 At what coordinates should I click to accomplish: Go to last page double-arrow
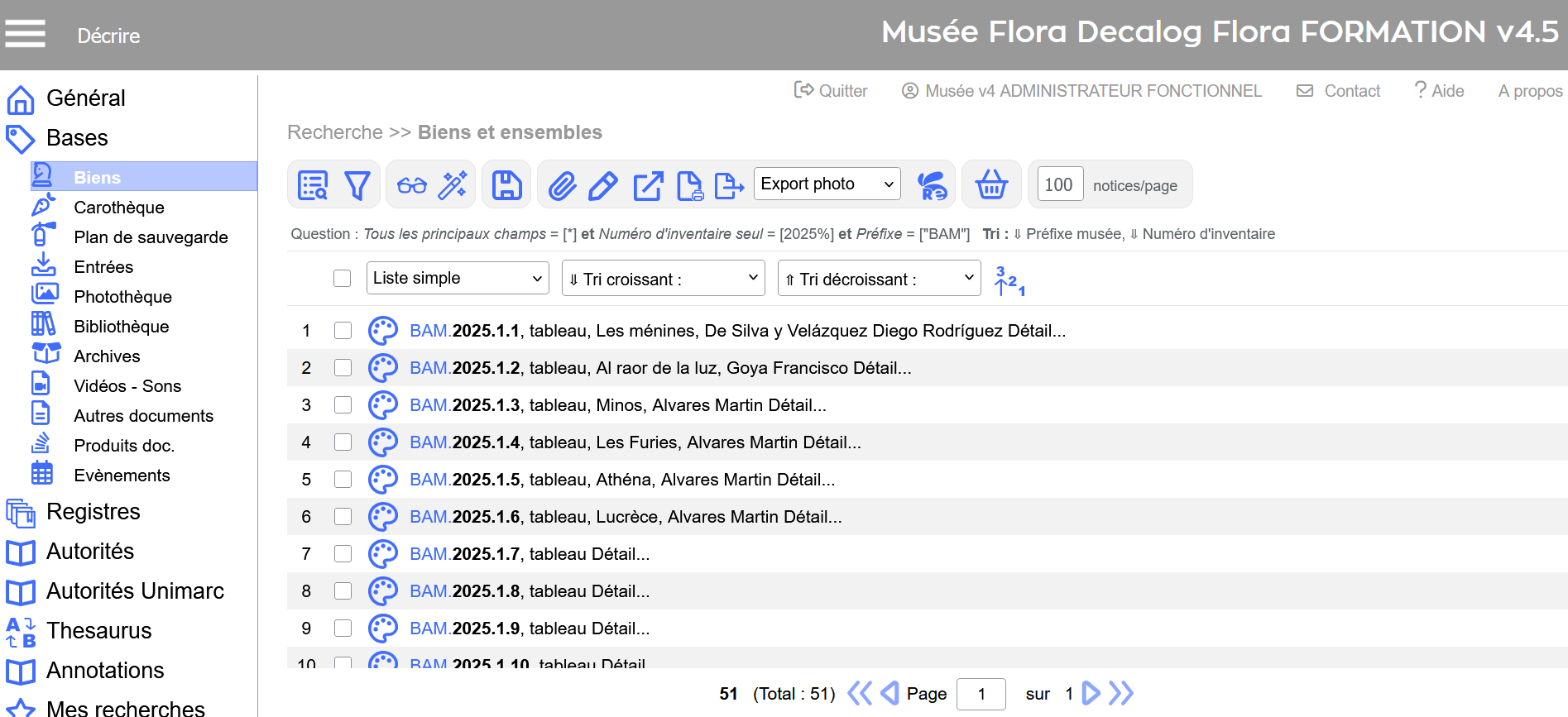click(1121, 693)
